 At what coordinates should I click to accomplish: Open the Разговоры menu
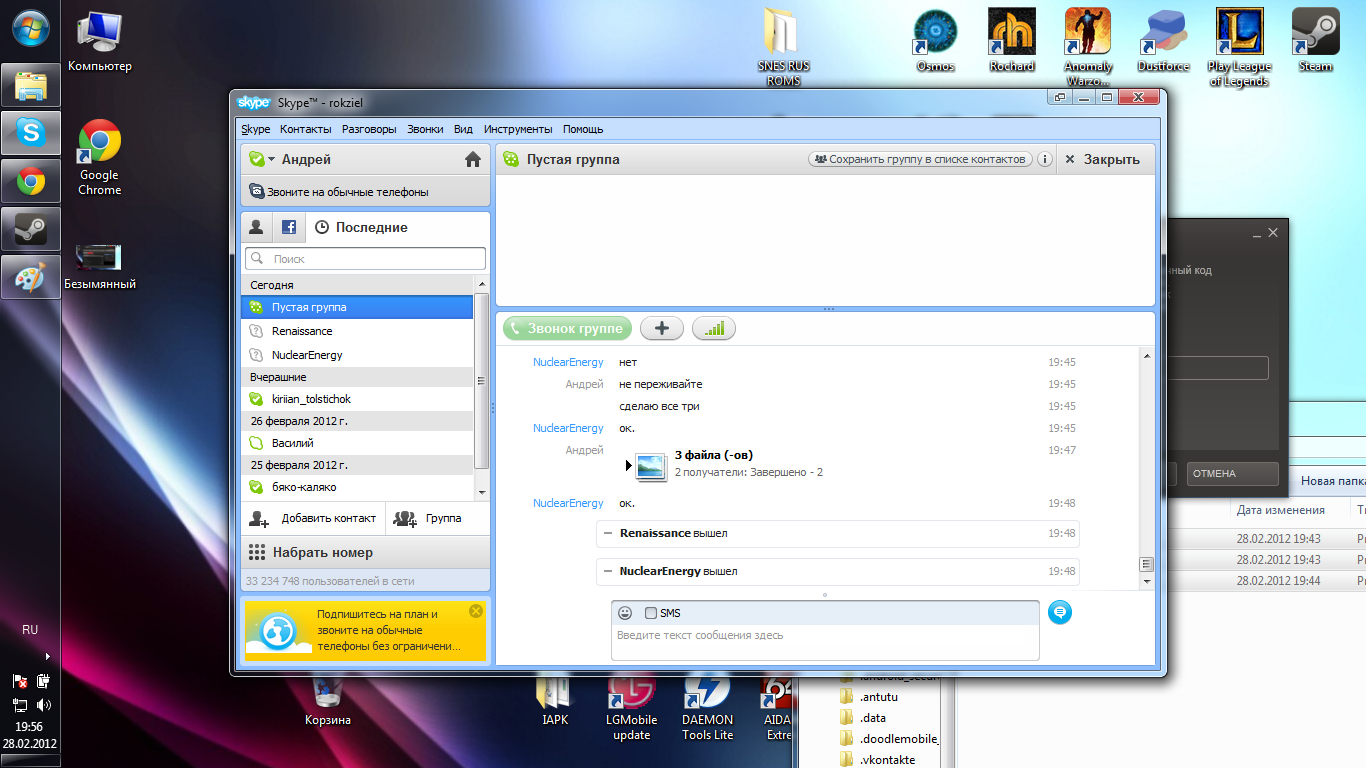point(368,129)
